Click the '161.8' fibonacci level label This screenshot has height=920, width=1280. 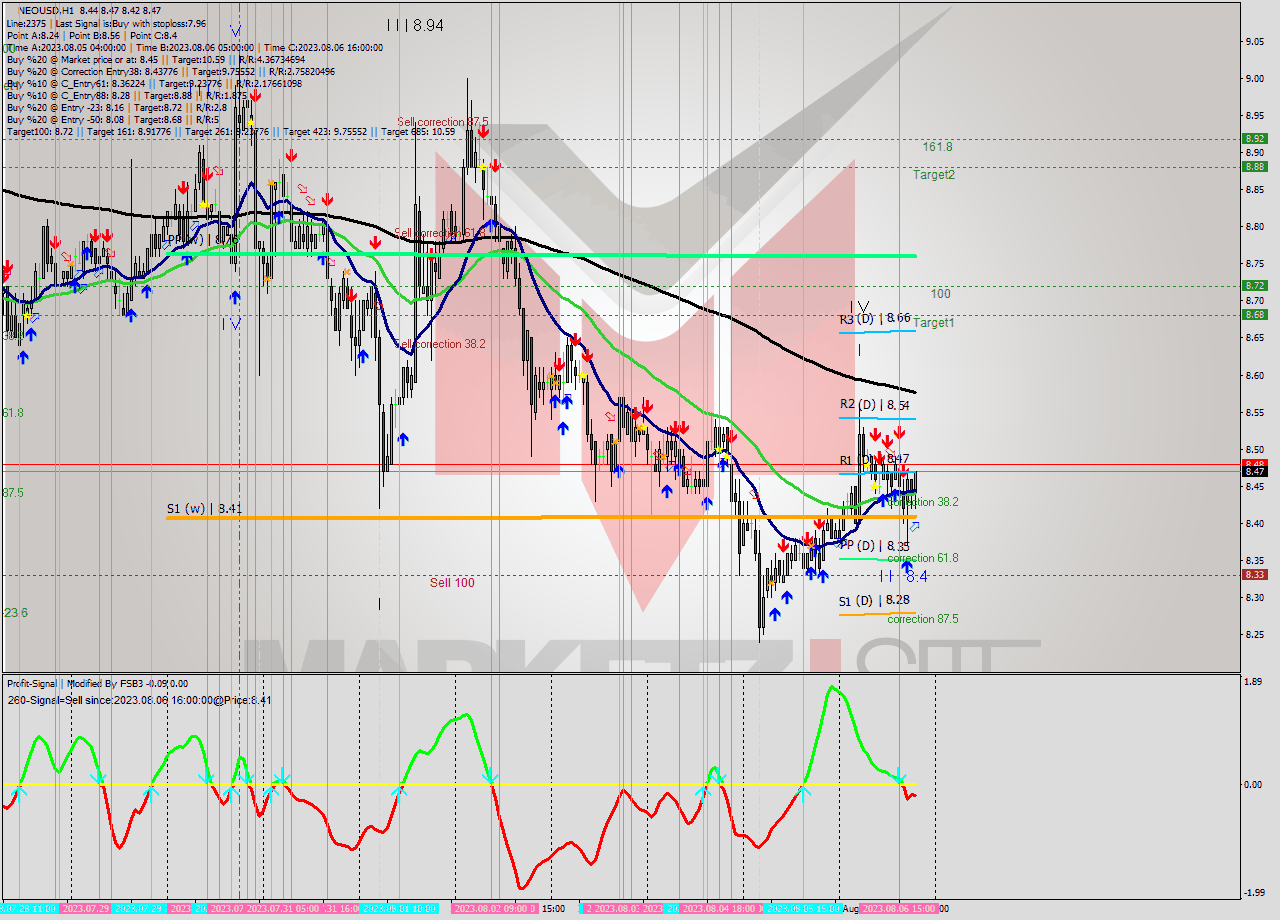click(x=937, y=146)
